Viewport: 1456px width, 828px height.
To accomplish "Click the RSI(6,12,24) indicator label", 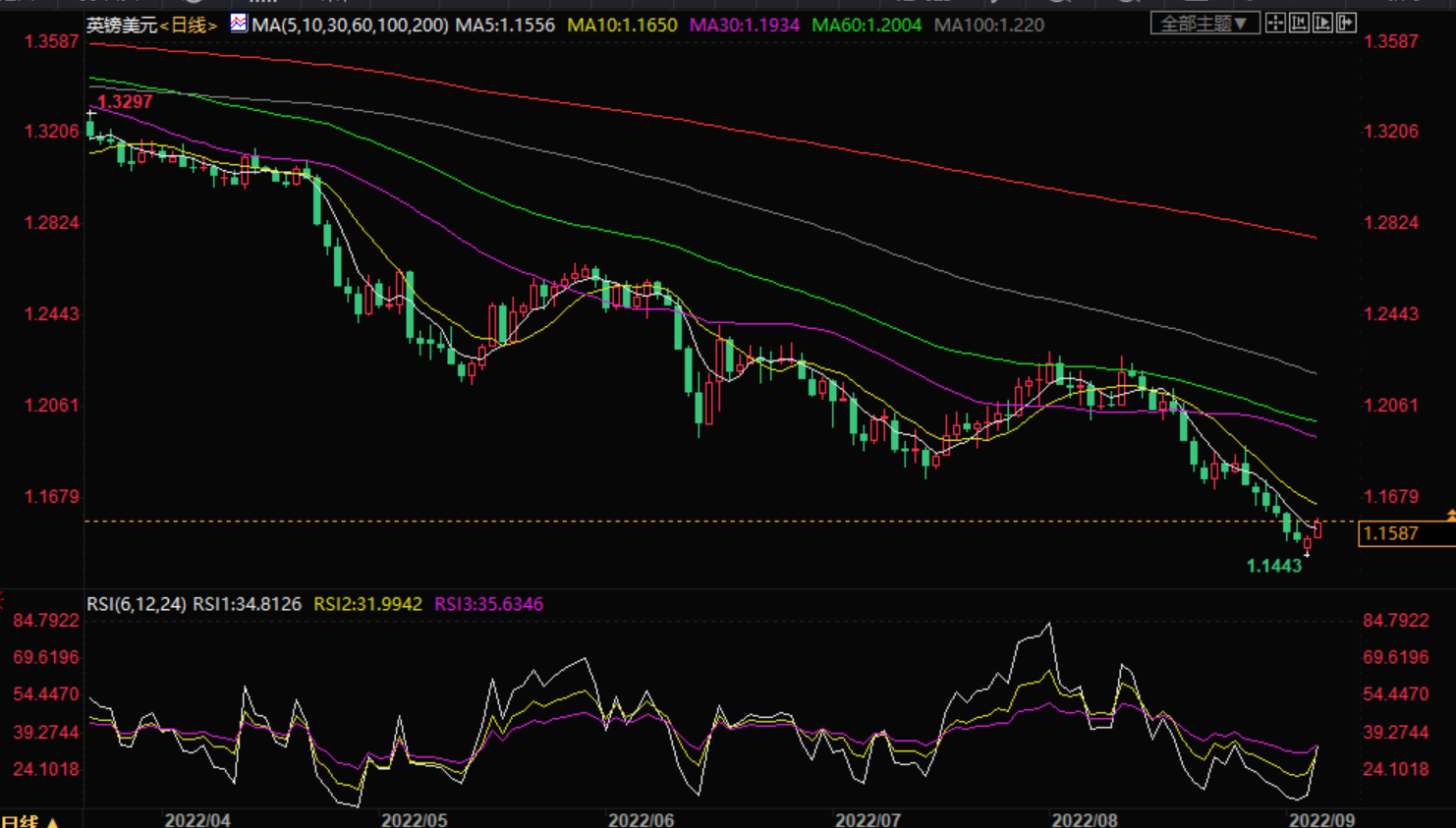I will tap(136, 604).
